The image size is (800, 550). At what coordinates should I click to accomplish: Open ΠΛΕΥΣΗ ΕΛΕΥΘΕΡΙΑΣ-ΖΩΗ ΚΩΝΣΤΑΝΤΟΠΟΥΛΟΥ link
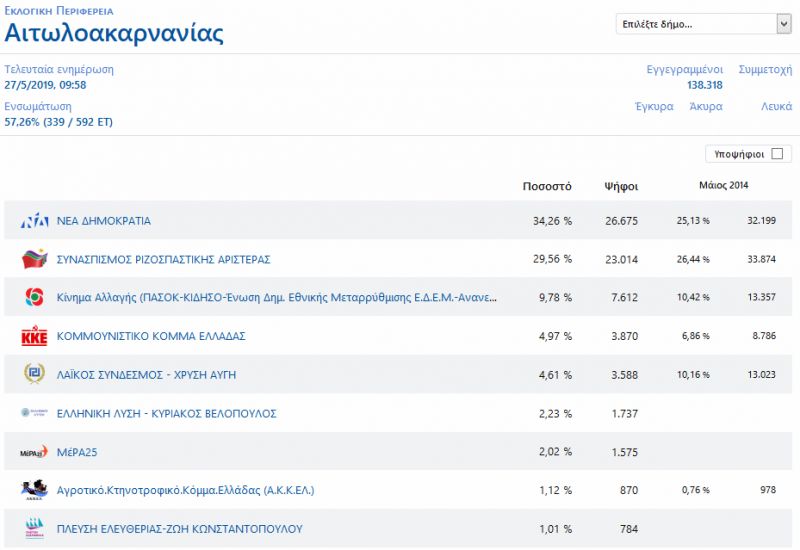(180, 529)
